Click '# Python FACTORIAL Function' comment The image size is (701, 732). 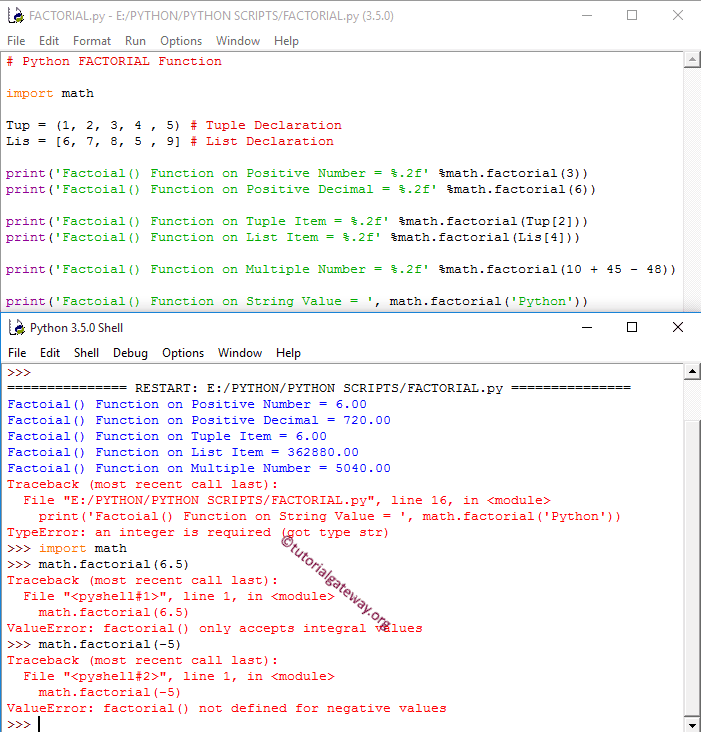click(114, 61)
